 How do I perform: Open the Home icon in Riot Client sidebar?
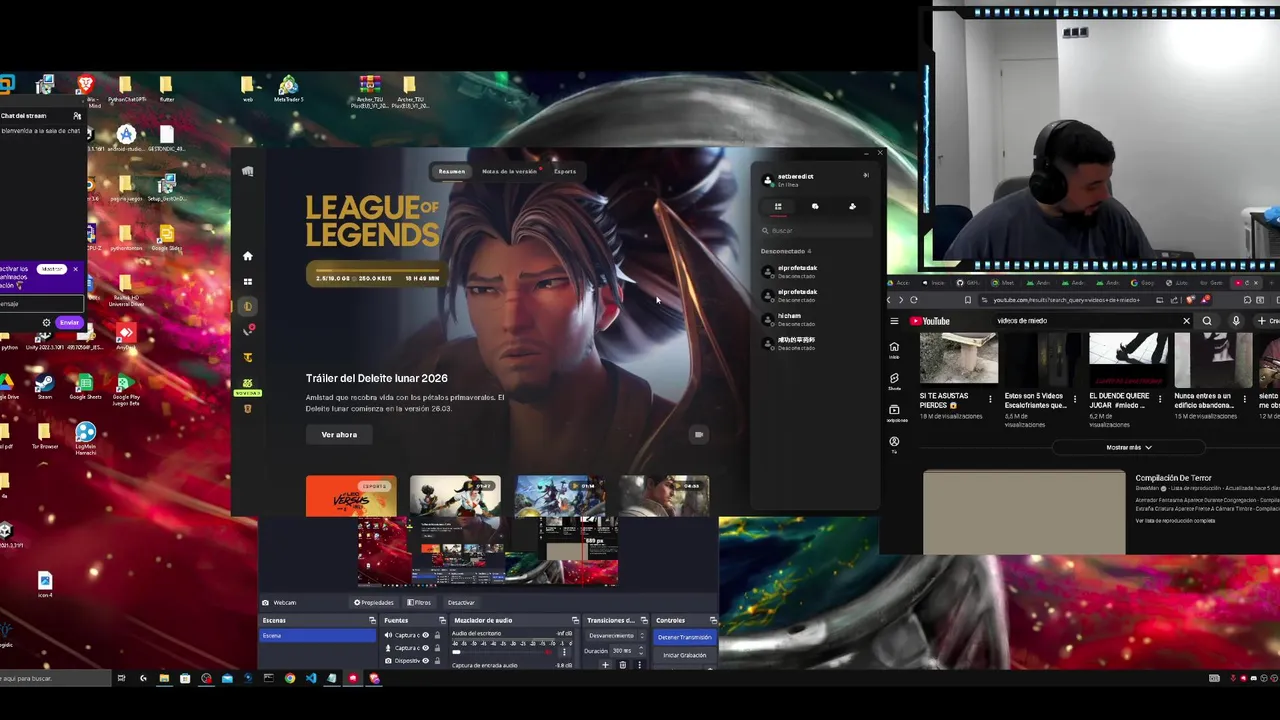coord(248,256)
